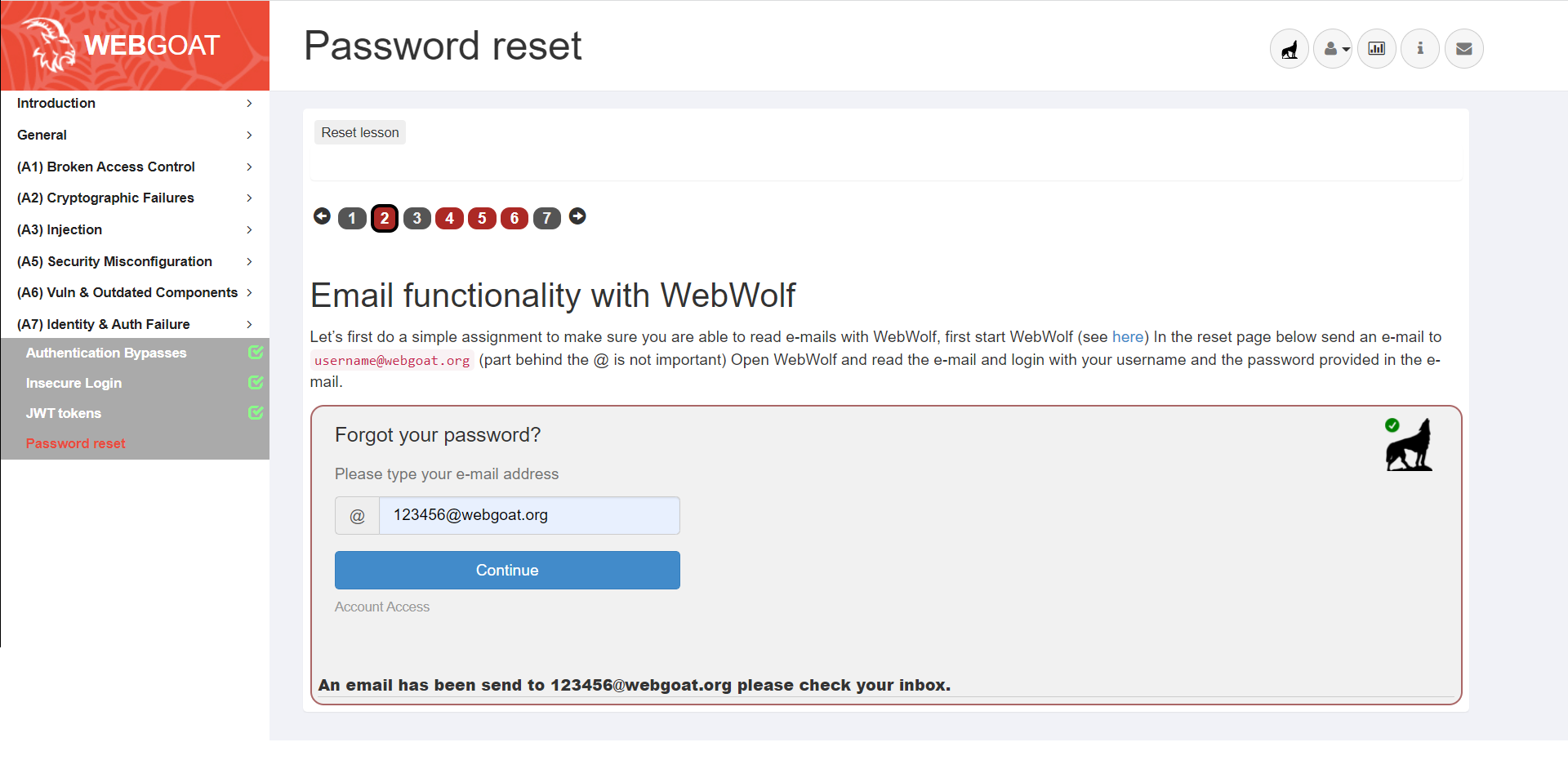Click the blue Continue button
Image resolution: width=1568 pixels, height=769 pixels.
click(x=507, y=570)
